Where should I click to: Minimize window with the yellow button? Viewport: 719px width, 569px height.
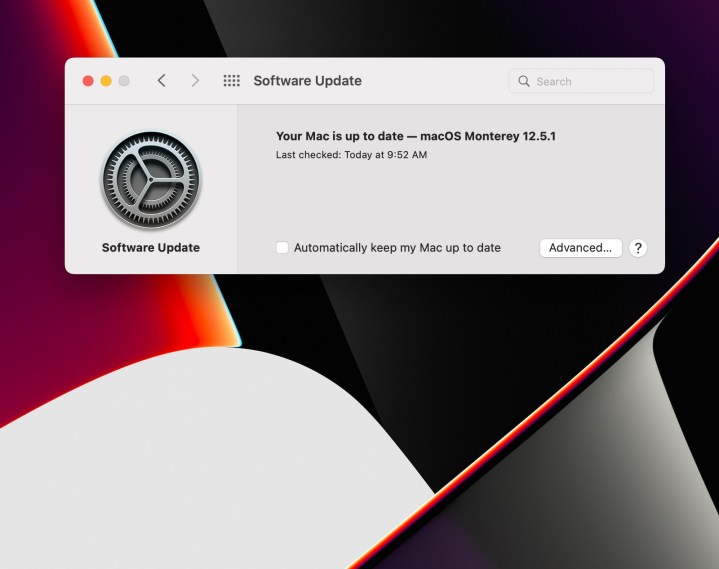click(106, 81)
